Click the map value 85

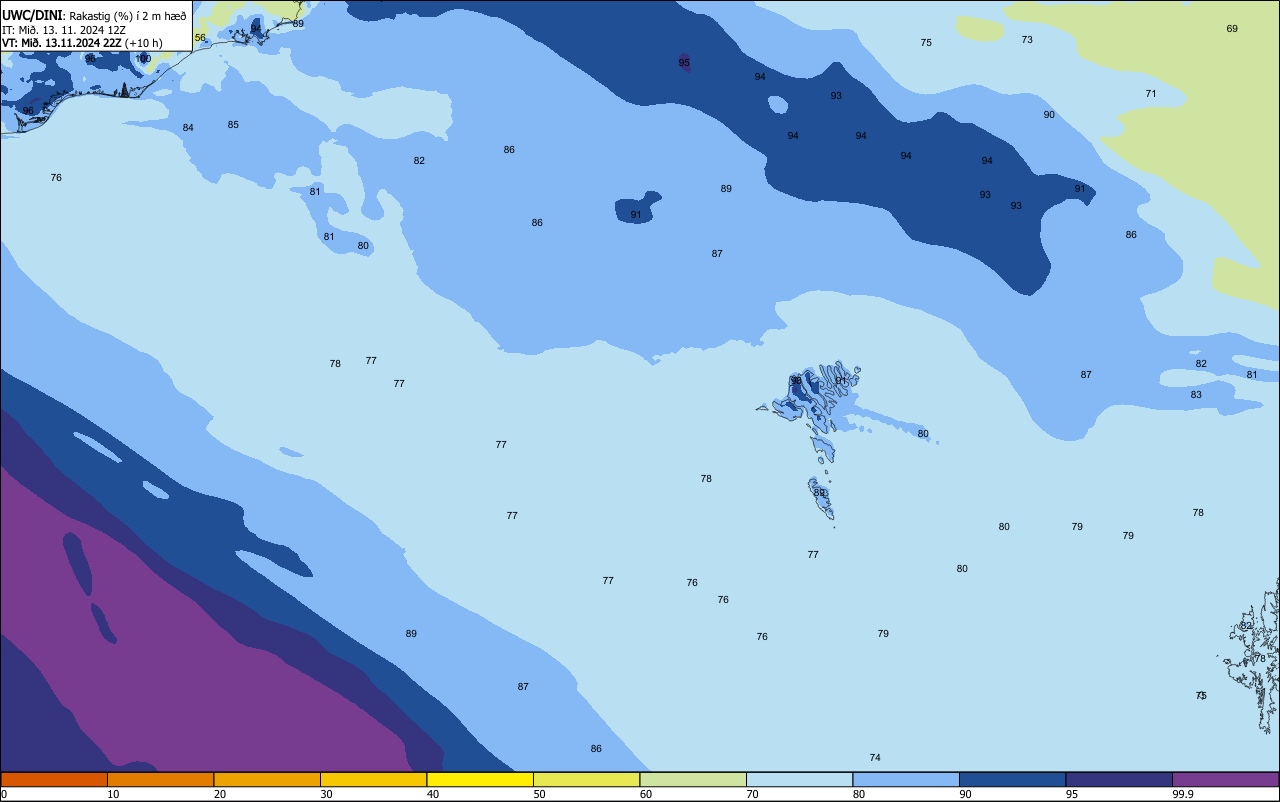tap(233, 125)
